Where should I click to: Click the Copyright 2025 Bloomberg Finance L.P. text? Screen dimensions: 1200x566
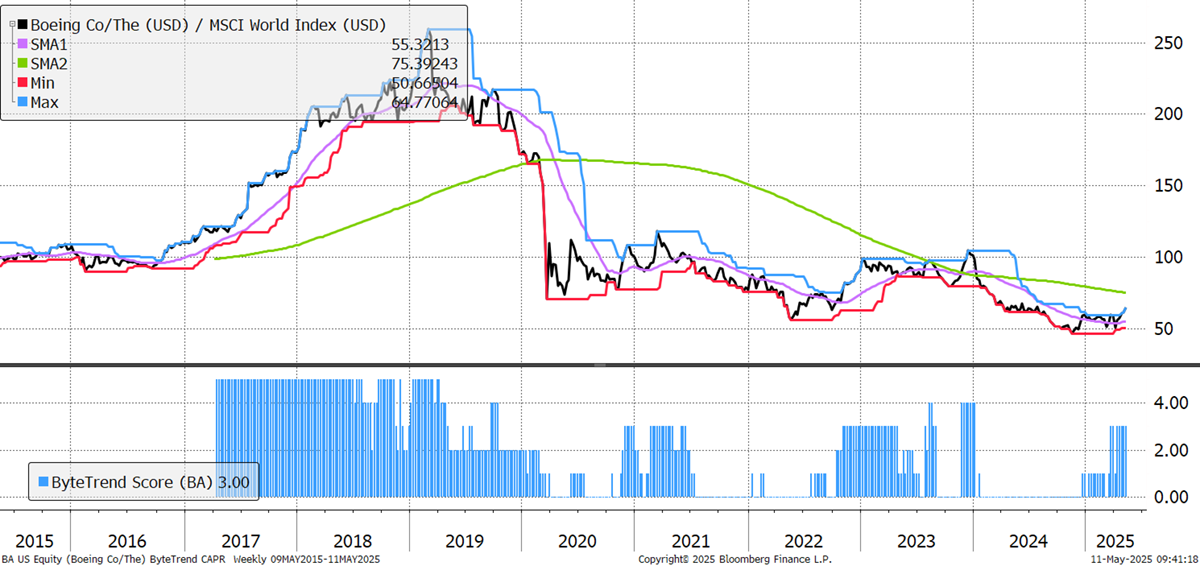tap(735, 558)
